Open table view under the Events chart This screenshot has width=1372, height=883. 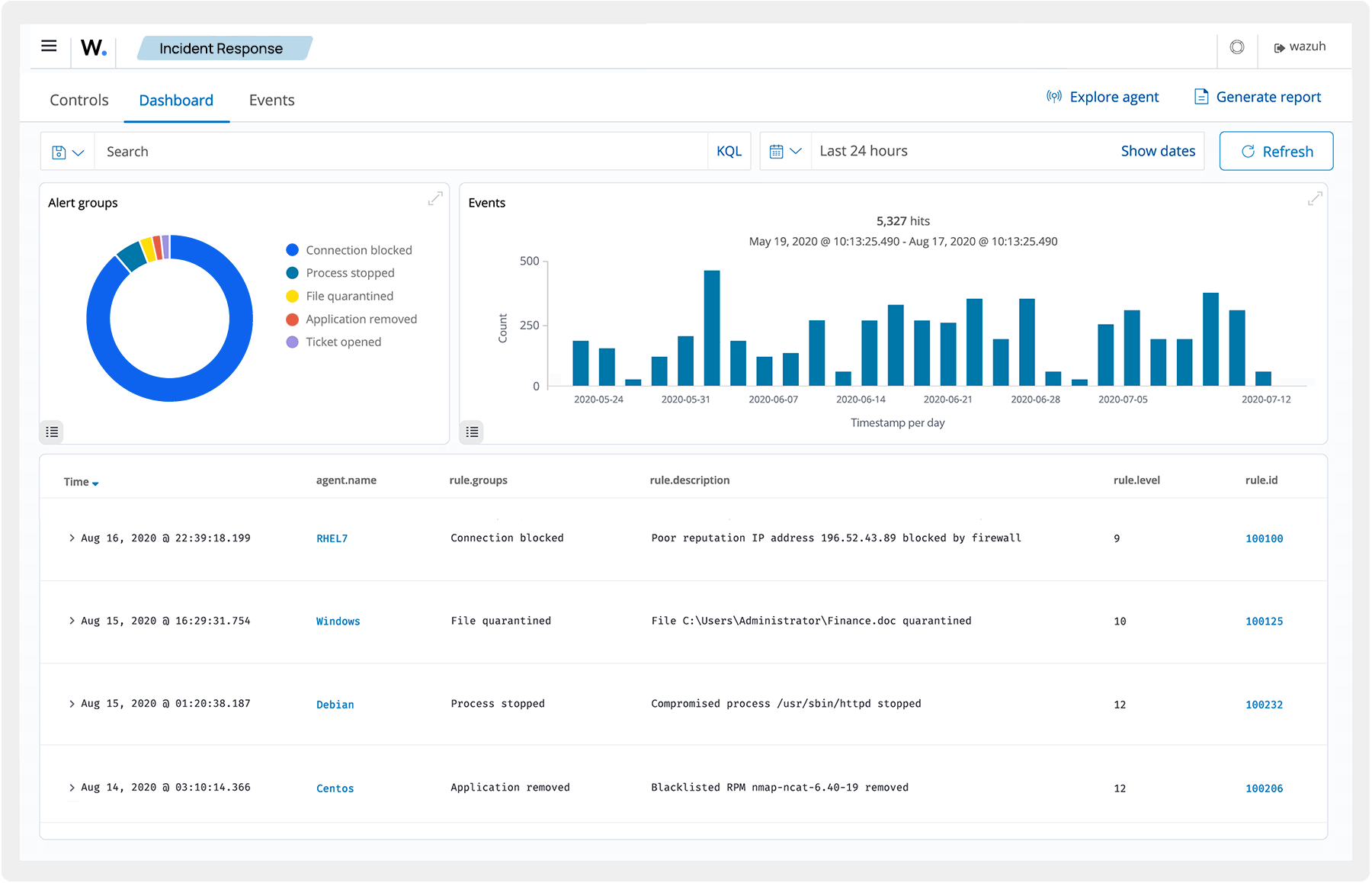472,432
